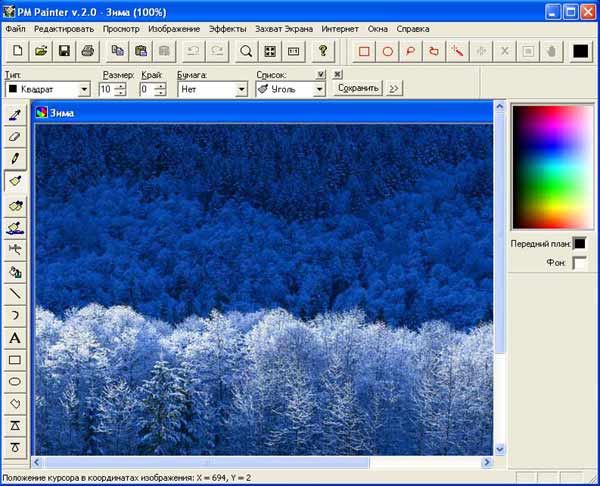
Task: Click the Print icon in toolbar
Action: 87,50
